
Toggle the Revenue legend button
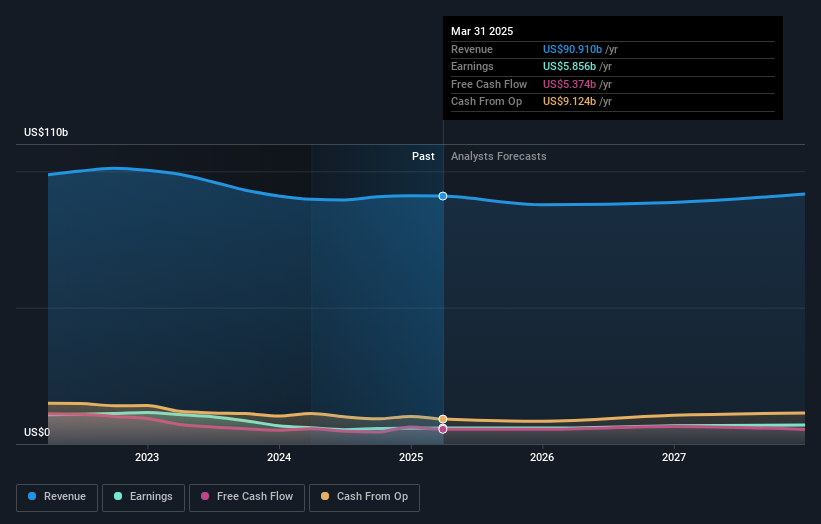pyautogui.click(x=57, y=497)
